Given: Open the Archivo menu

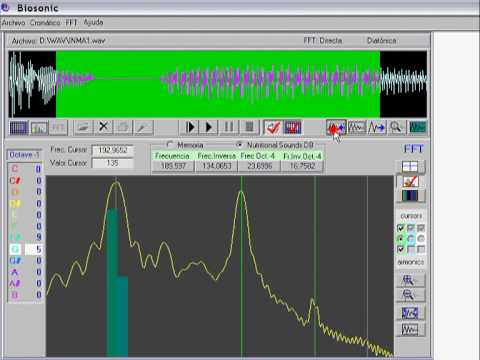Looking at the screenshot, I should coord(13,23).
